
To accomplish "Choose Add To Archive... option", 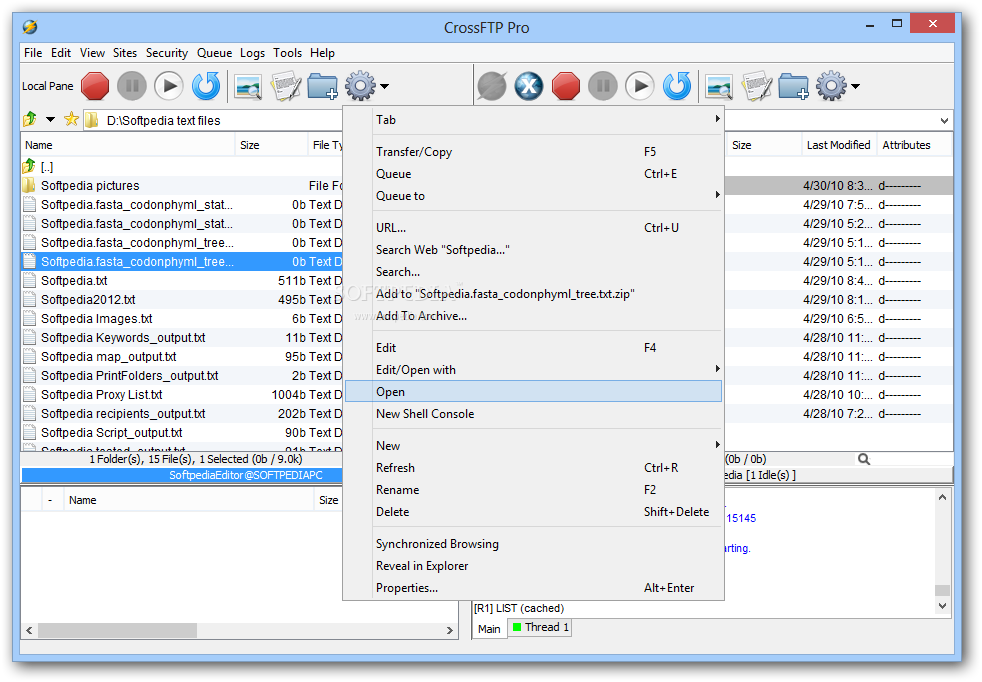I will click(x=534, y=316).
